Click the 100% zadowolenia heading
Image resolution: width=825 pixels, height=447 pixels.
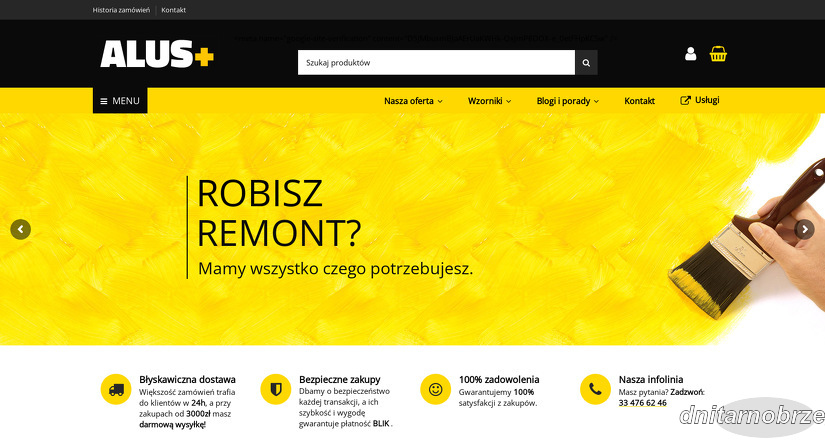[499, 379]
